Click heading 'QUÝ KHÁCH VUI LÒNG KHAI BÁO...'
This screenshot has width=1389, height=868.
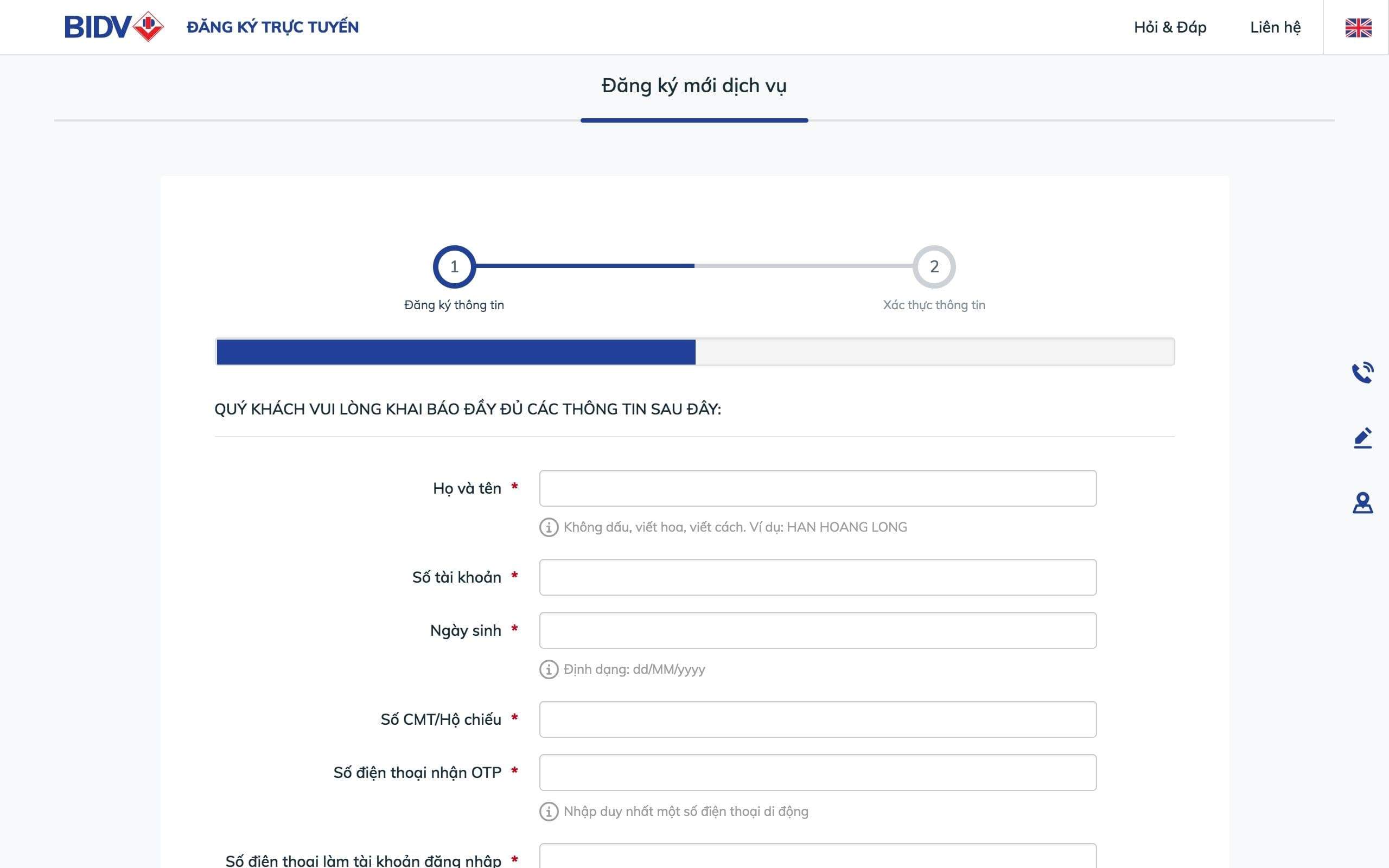coord(468,409)
